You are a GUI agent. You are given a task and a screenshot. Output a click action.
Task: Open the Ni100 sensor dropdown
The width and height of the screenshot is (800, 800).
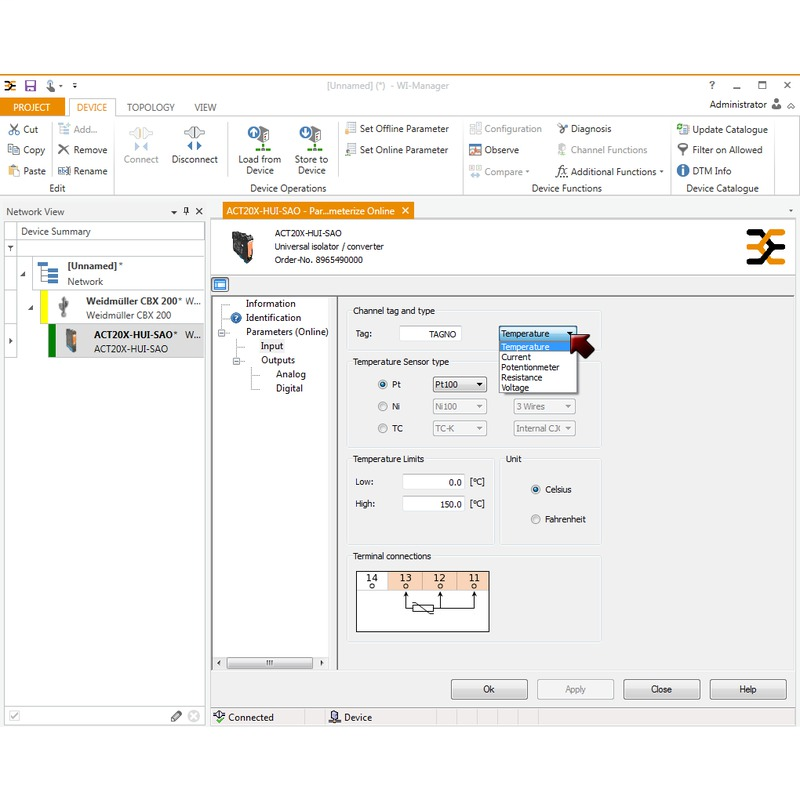click(459, 406)
